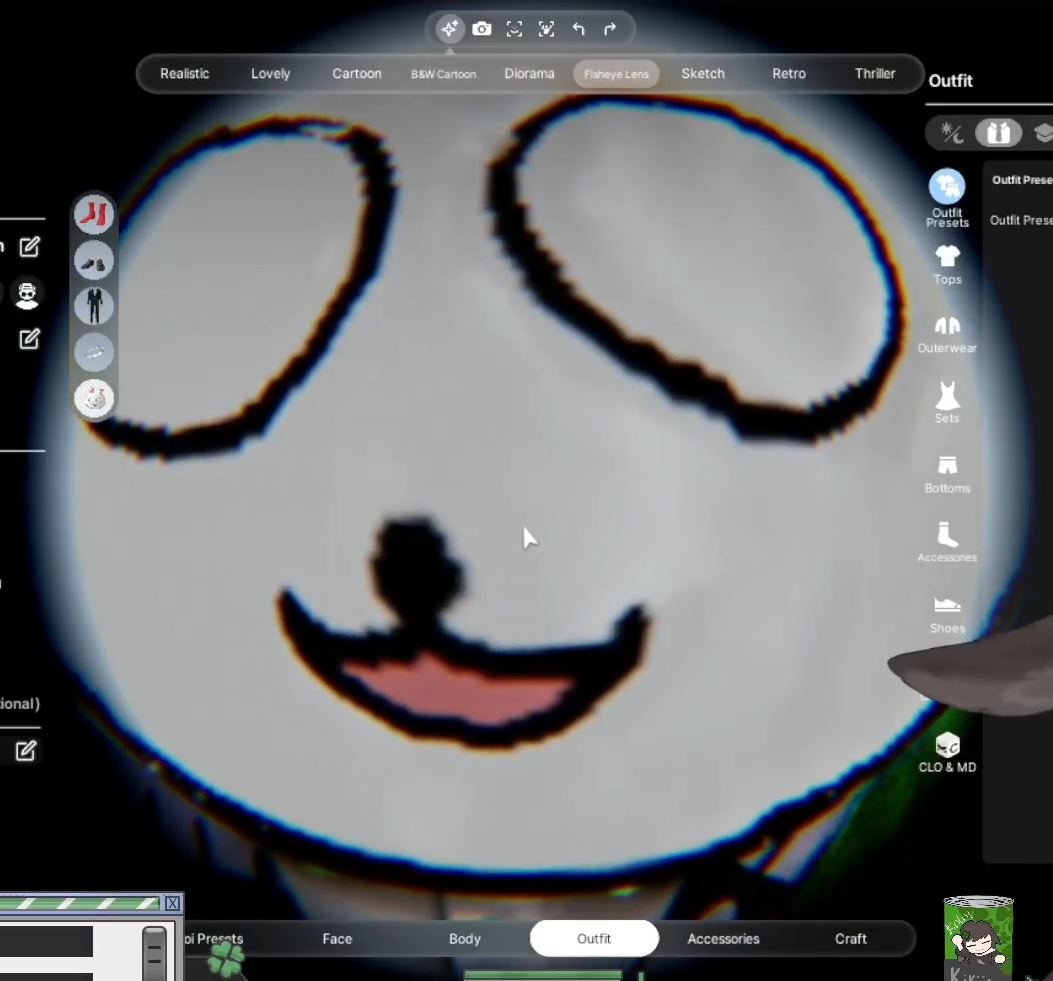Image resolution: width=1053 pixels, height=981 pixels.
Task: Click the edit pencil below the avatar icon
Action: point(29,338)
